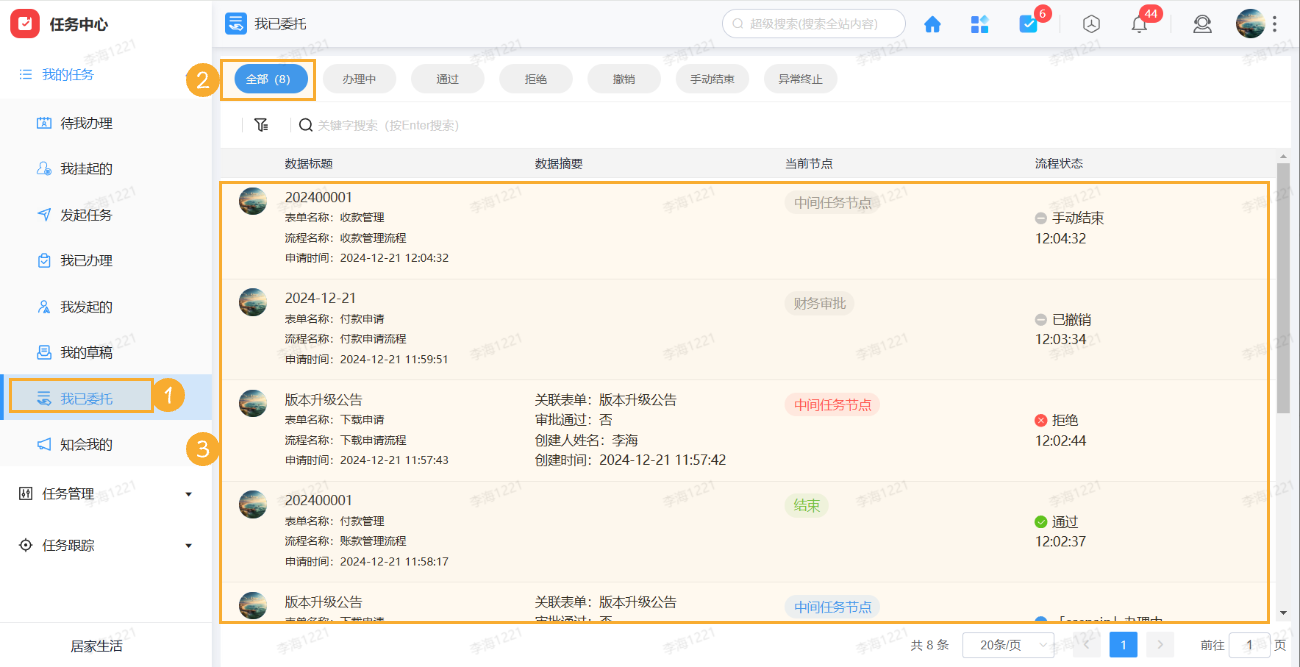The image size is (1300, 667).
Task: Select 知会我的 from the task list
Action: [x=86, y=444]
